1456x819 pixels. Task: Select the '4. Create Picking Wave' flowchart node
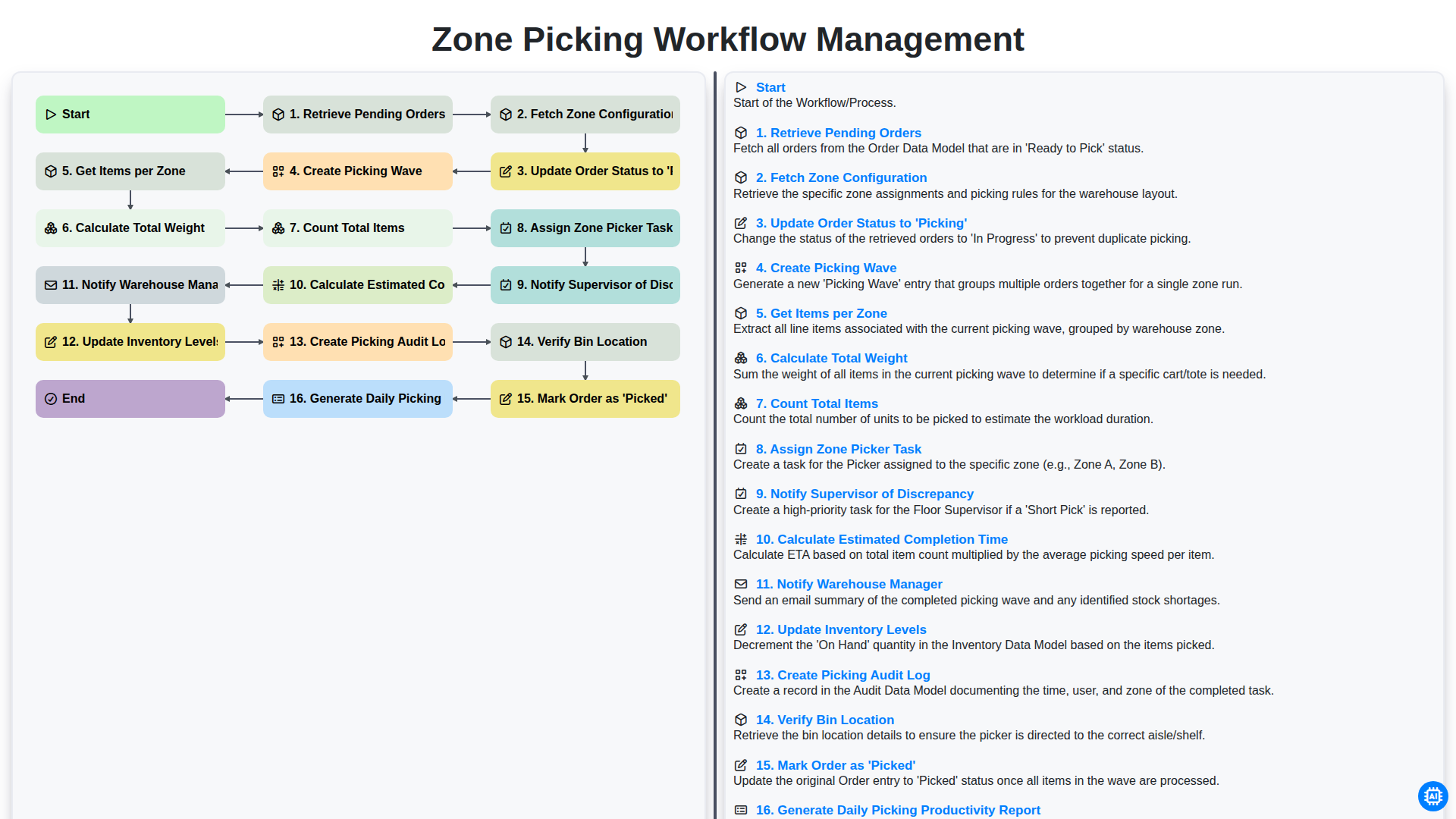(x=358, y=171)
